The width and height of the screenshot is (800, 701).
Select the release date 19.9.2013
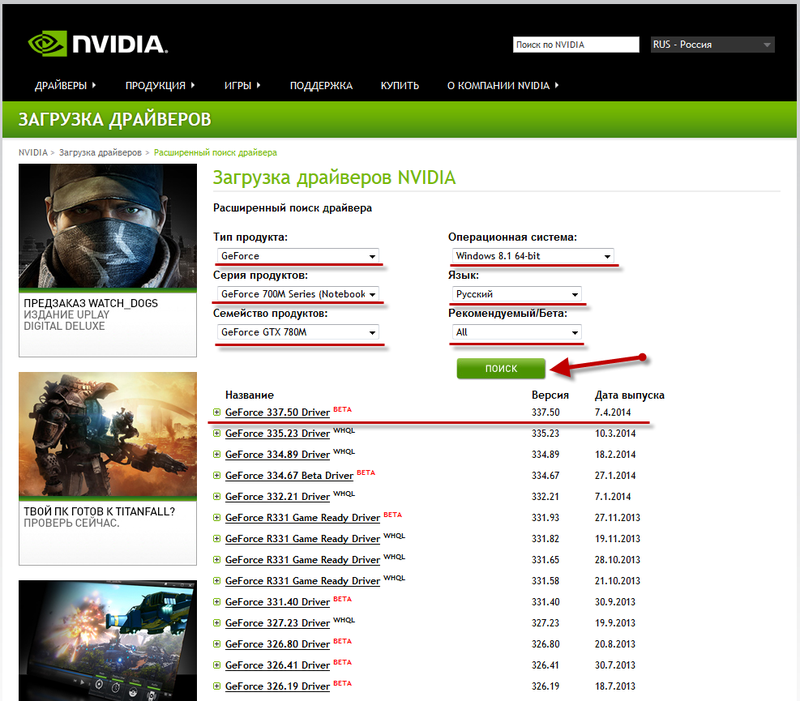click(x=615, y=623)
